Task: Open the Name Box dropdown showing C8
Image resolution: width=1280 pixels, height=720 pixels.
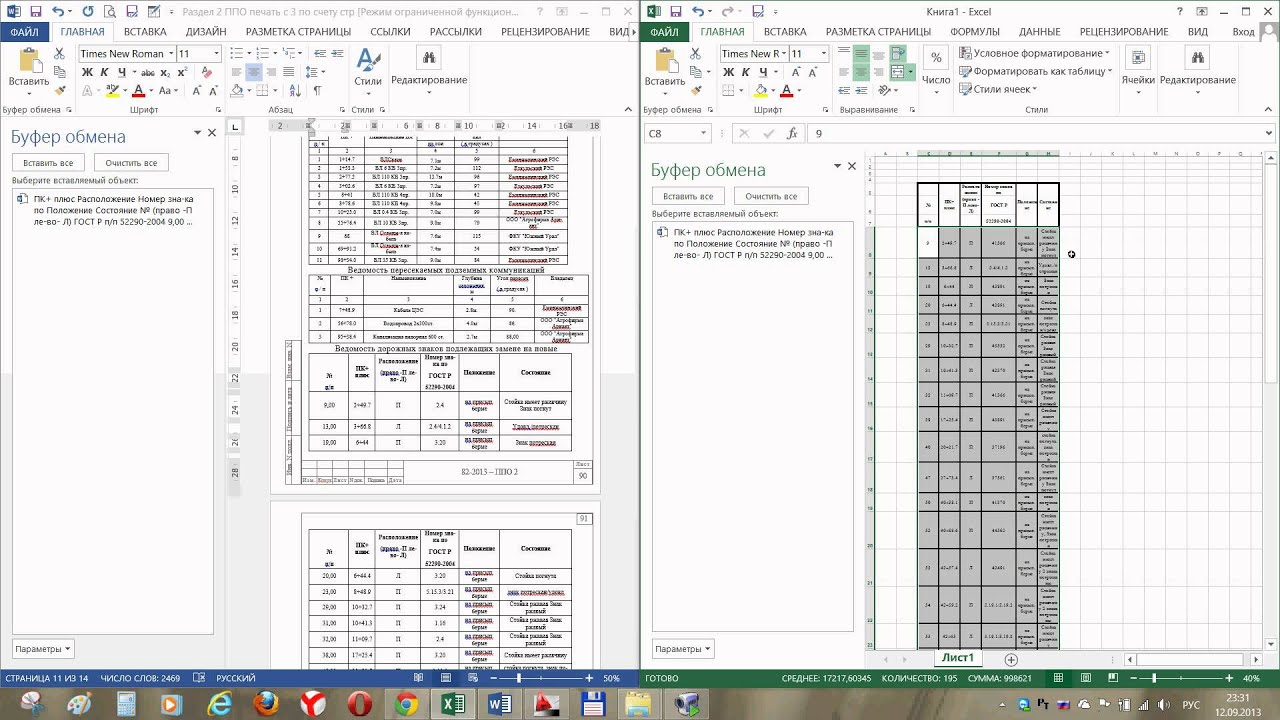Action: pos(704,134)
